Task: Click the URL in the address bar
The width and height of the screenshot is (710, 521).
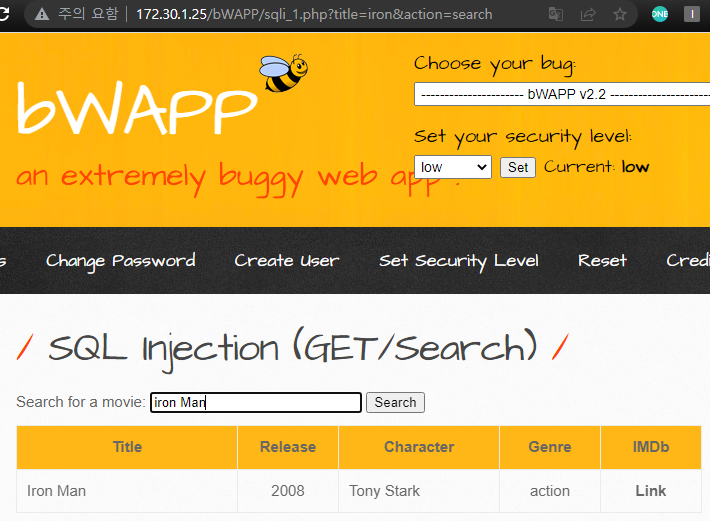Action: tap(314, 14)
